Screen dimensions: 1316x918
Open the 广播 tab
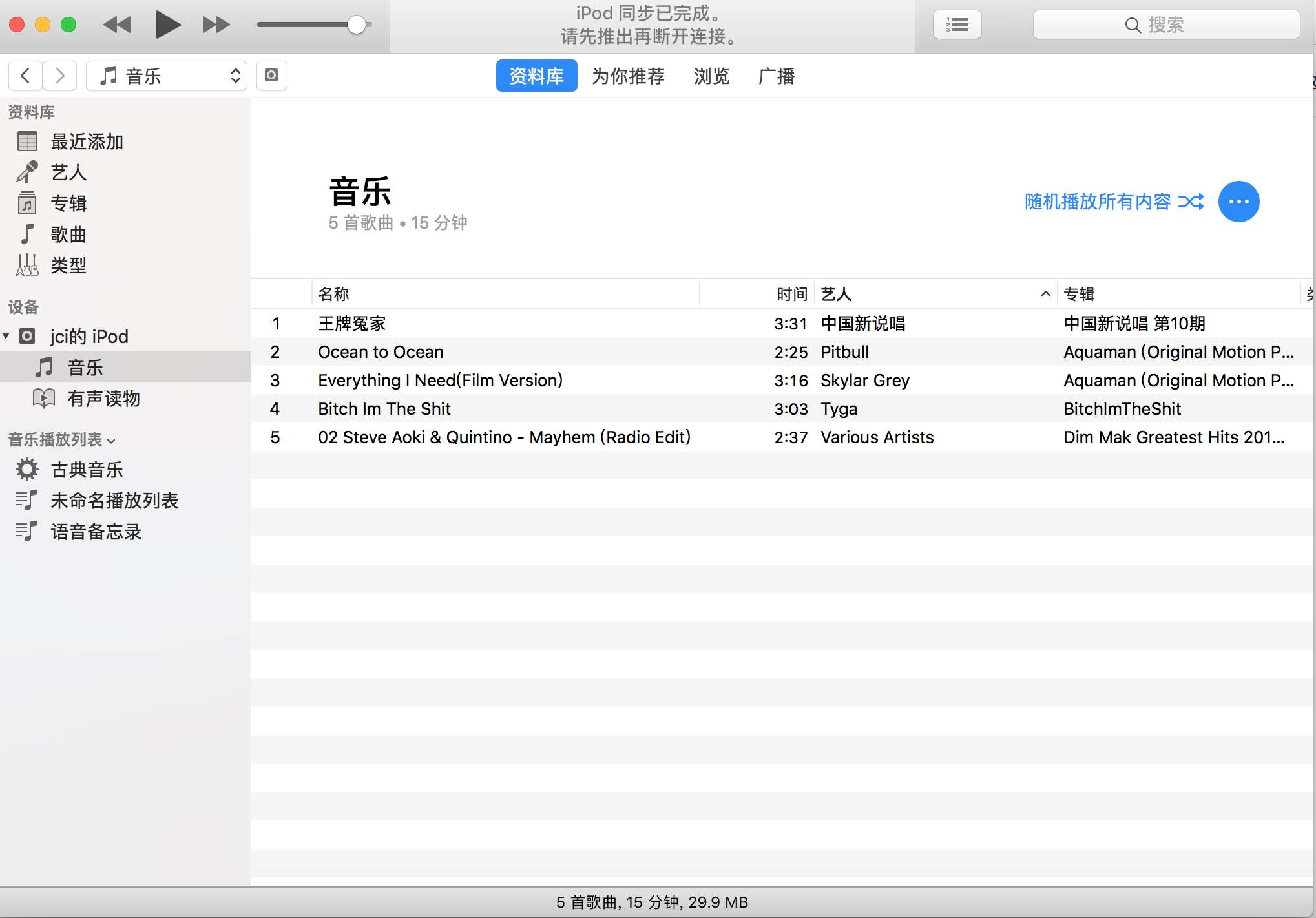click(777, 76)
